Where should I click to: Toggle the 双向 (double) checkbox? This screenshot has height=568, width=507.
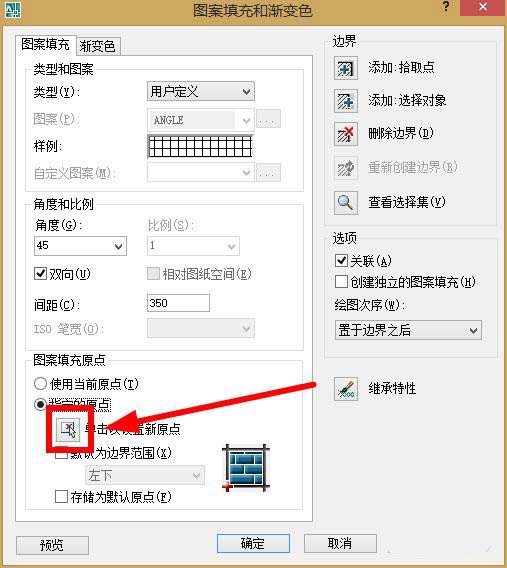point(40,273)
